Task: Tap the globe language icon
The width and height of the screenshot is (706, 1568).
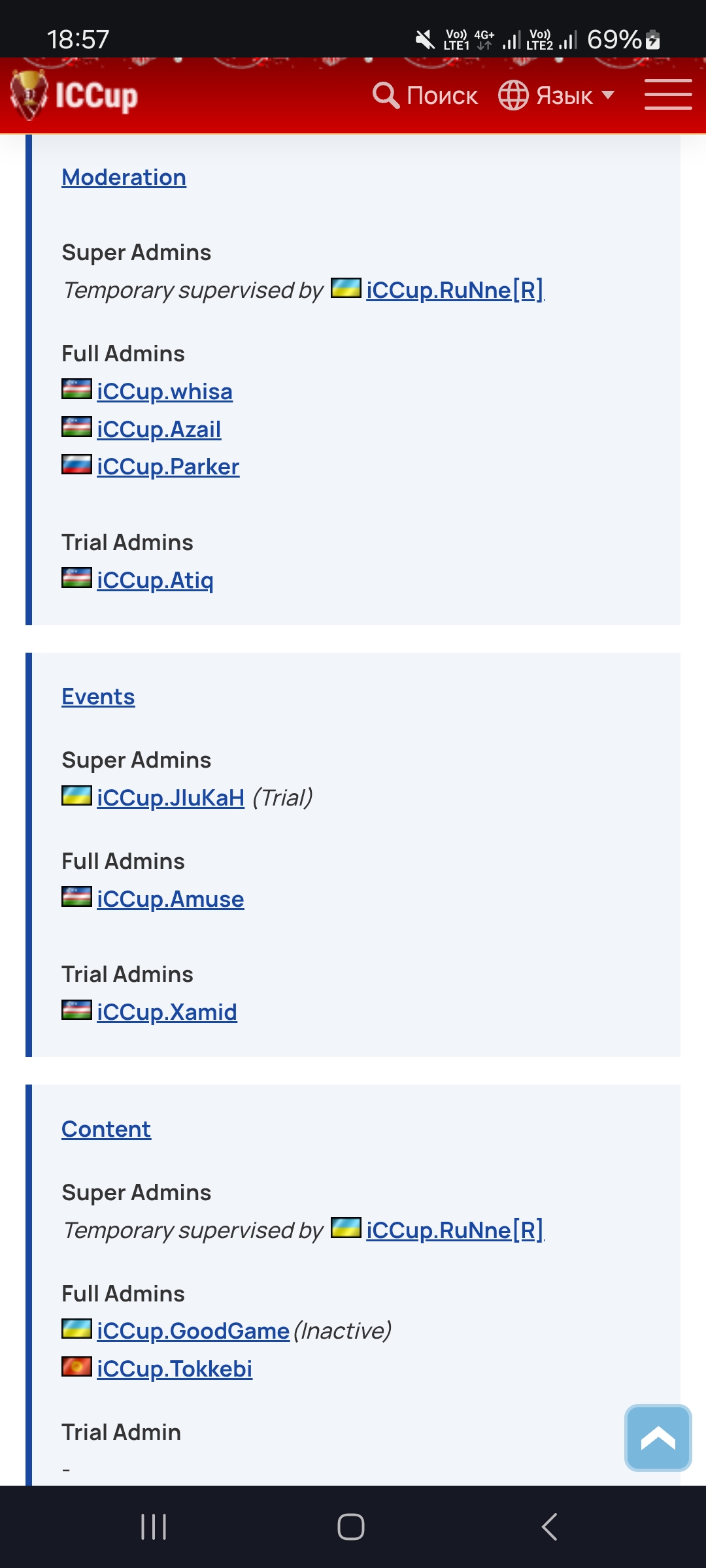Action: [x=513, y=95]
